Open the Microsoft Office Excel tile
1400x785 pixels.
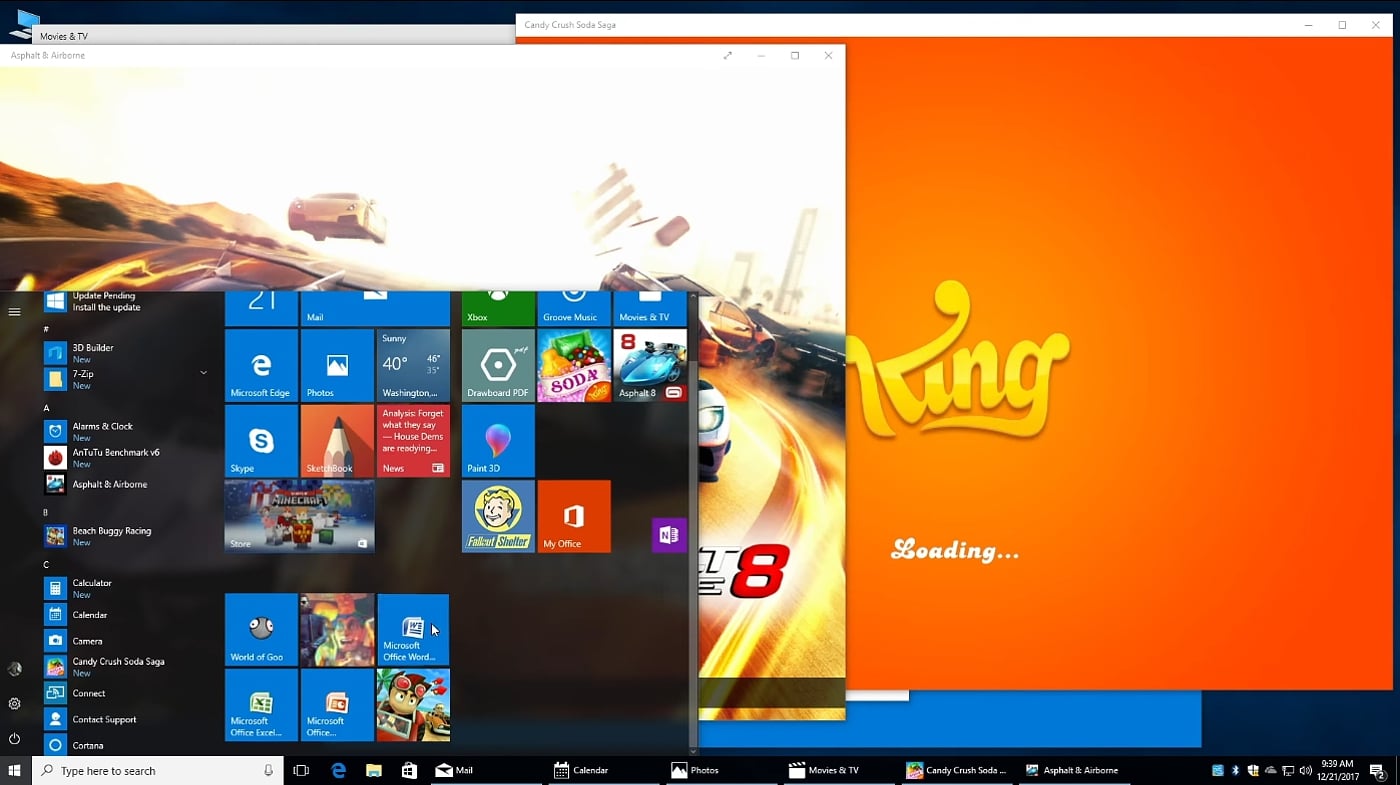click(261, 705)
